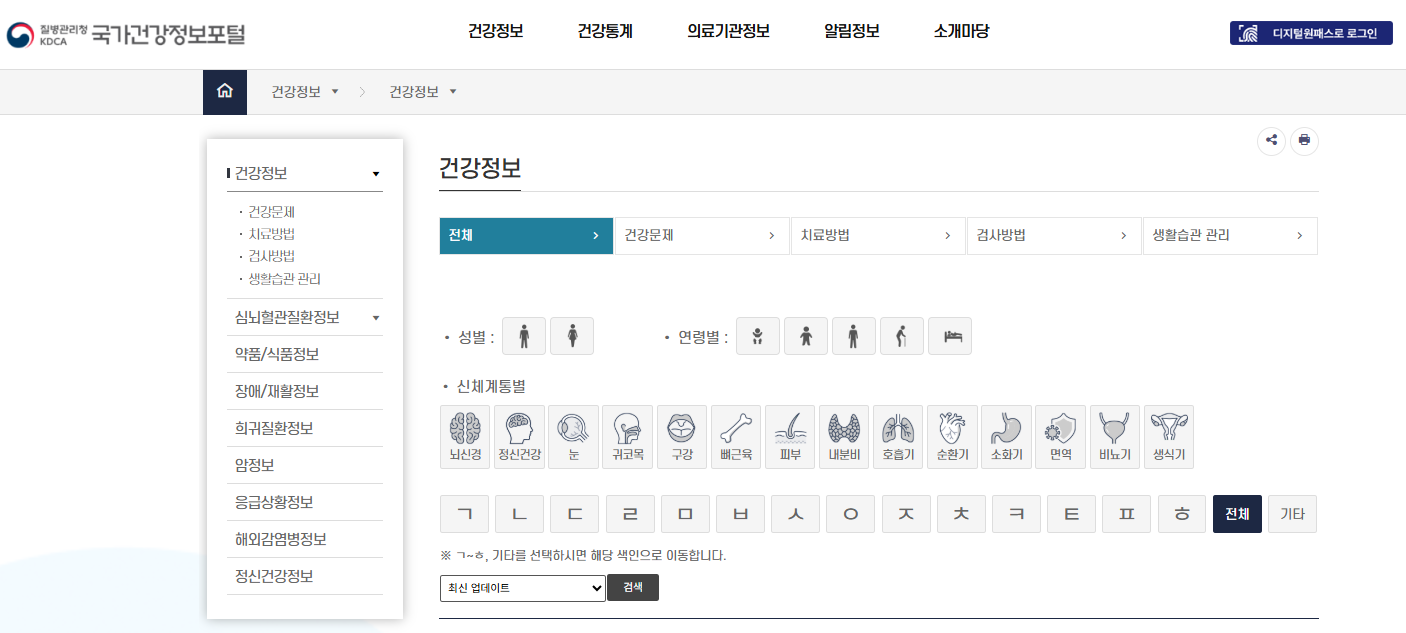This screenshot has width=1406, height=633.
Task: Open the 최신 업데이트 sort dropdown
Action: 520,588
